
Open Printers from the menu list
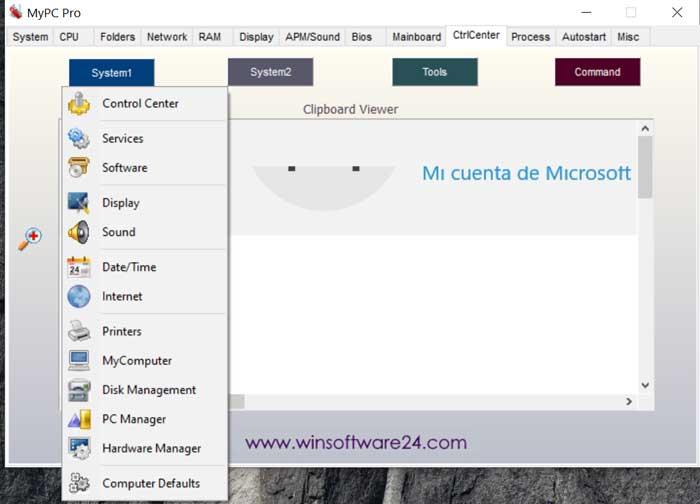pos(145,331)
